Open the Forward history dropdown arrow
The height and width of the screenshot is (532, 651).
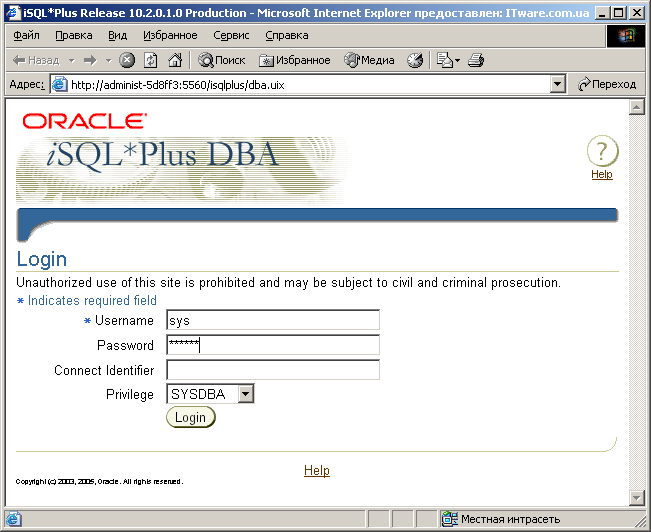point(109,61)
